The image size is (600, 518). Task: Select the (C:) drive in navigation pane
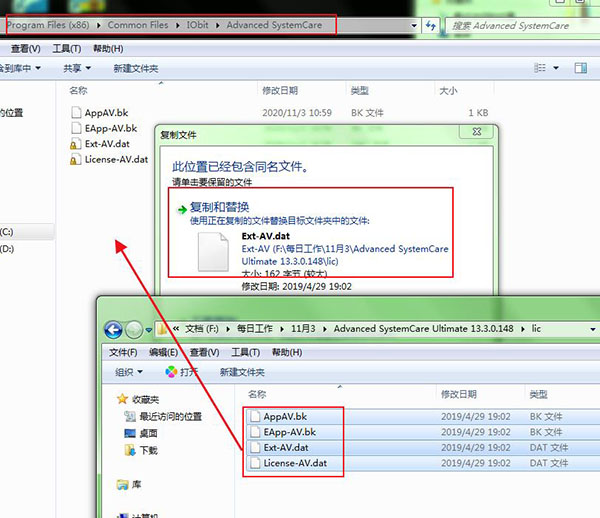pyautogui.click(x=7, y=232)
